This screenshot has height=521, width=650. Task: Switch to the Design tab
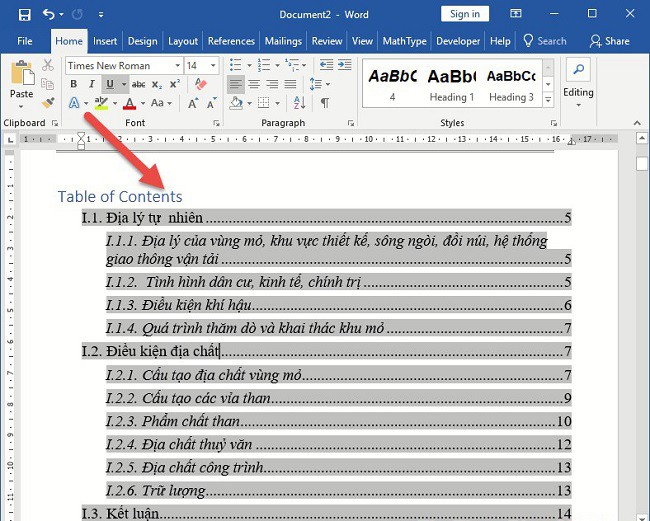[x=143, y=41]
